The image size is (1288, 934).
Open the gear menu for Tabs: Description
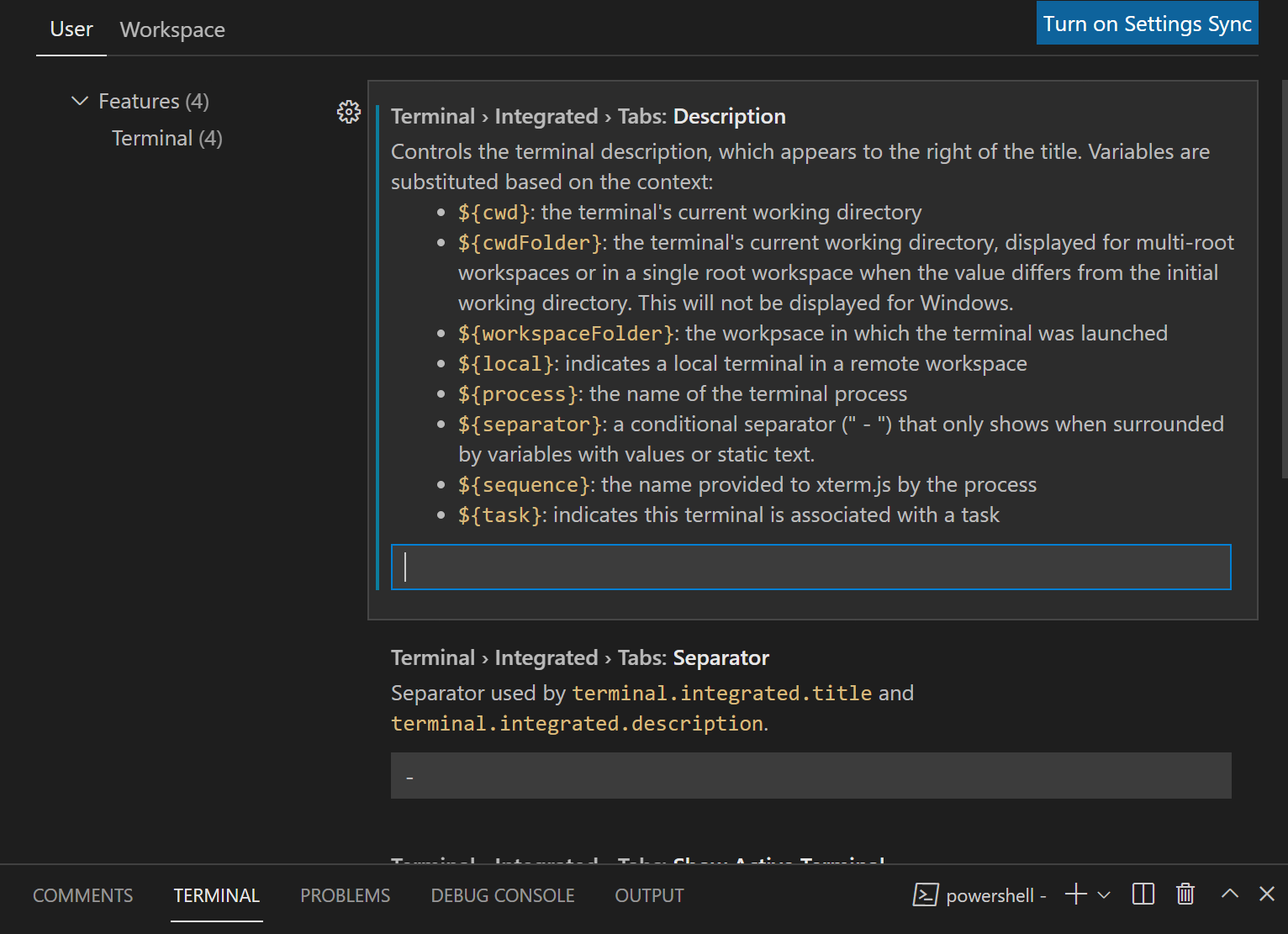(x=349, y=112)
